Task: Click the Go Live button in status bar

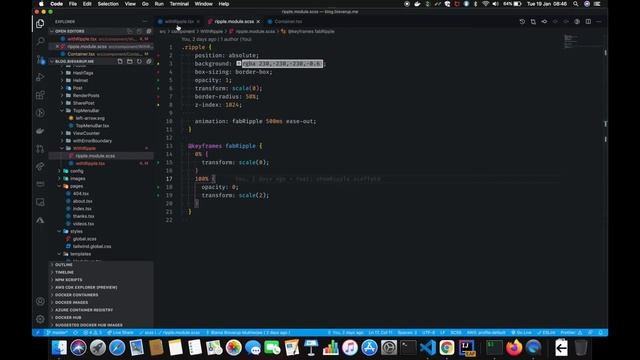Action: point(522,333)
